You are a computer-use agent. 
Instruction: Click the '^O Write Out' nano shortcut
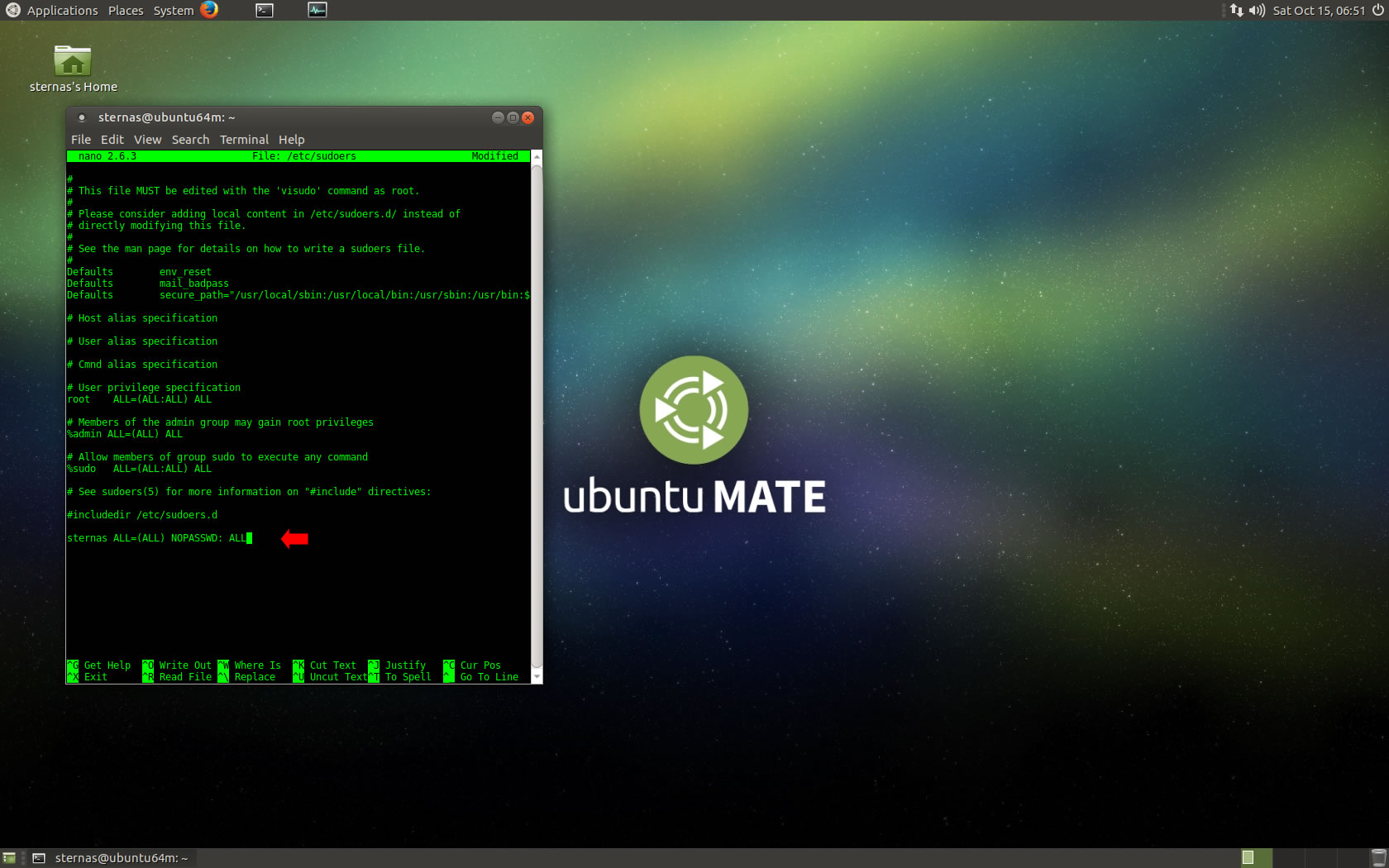point(177,665)
